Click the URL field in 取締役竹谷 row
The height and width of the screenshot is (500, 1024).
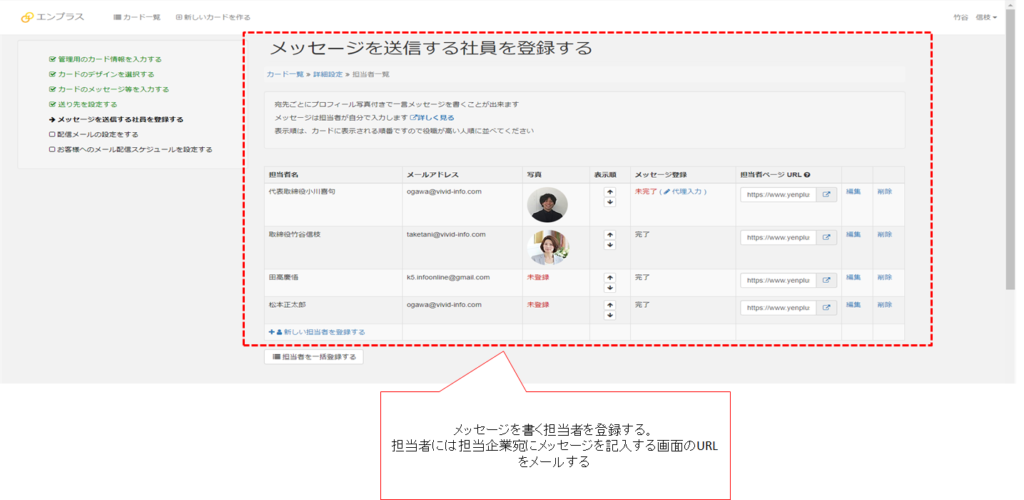pos(778,238)
